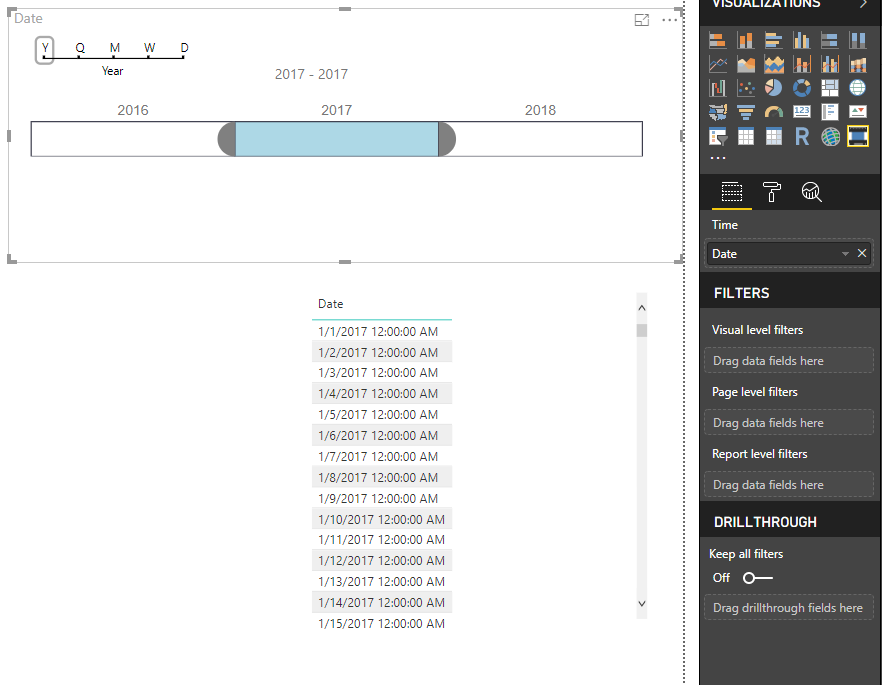Select the KPI visual
The width and height of the screenshot is (882, 685).
858,112
